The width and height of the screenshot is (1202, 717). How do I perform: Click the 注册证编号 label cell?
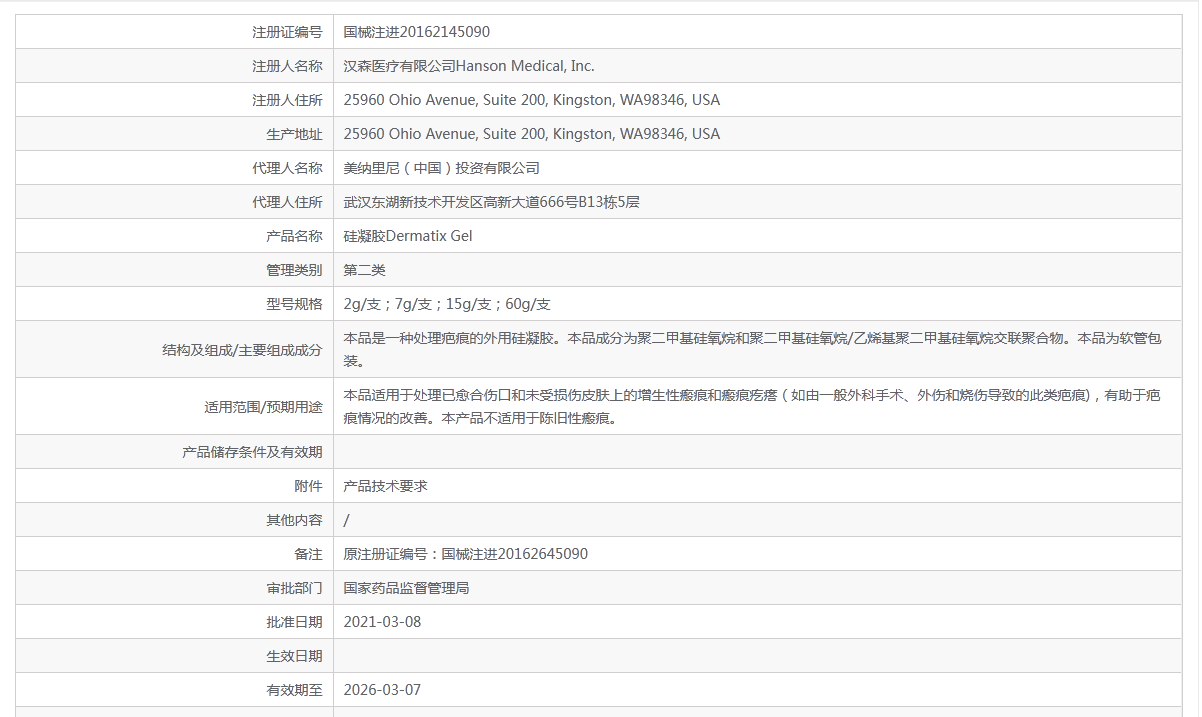click(x=174, y=32)
